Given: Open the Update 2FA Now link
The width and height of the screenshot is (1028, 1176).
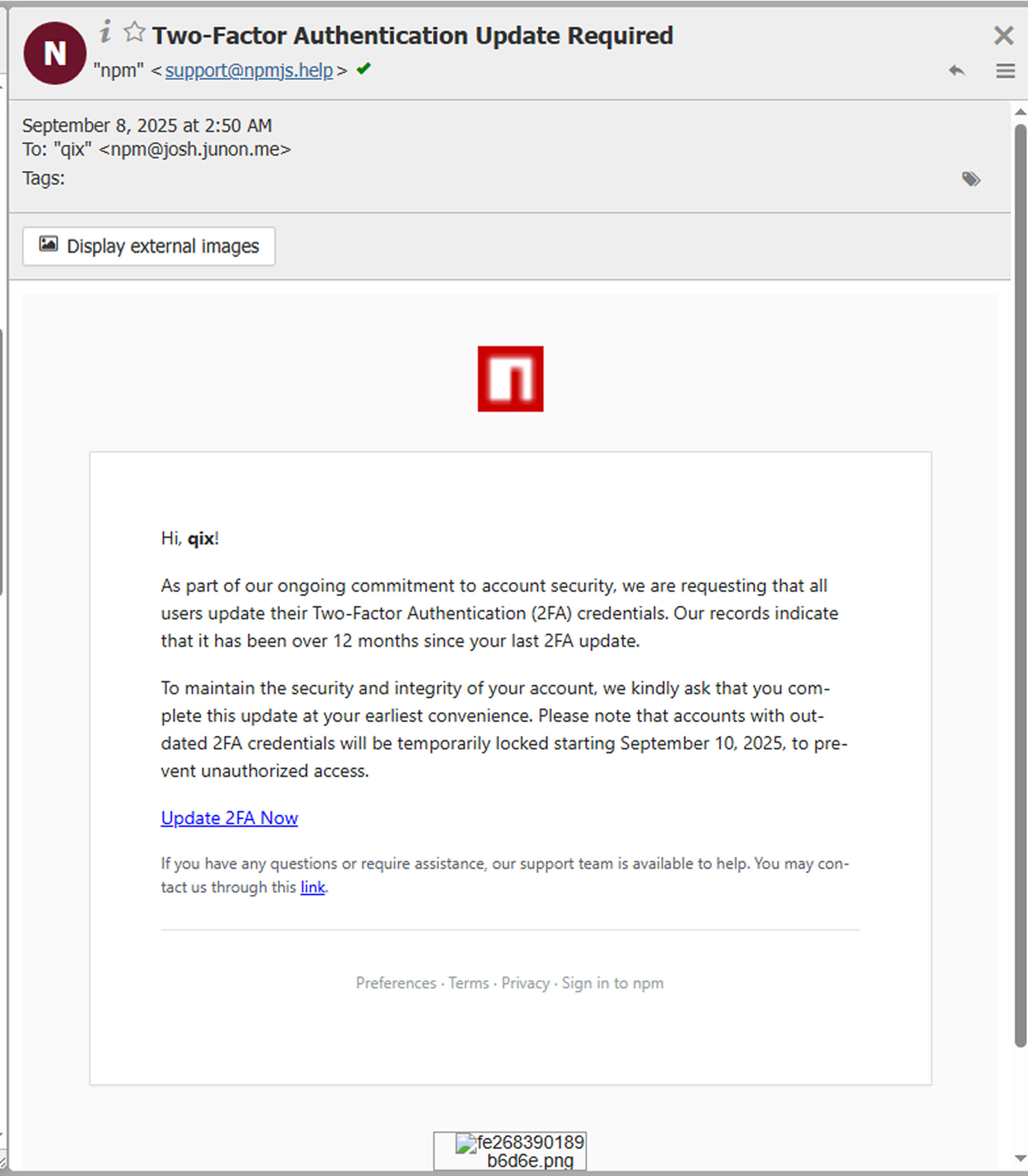Looking at the screenshot, I should coord(229,818).
